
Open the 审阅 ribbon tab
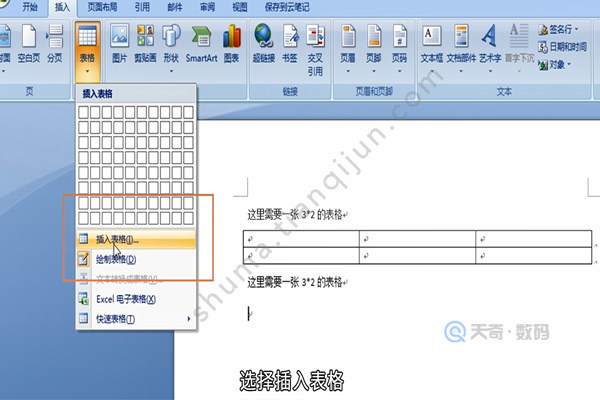click(x=207, y=7)
